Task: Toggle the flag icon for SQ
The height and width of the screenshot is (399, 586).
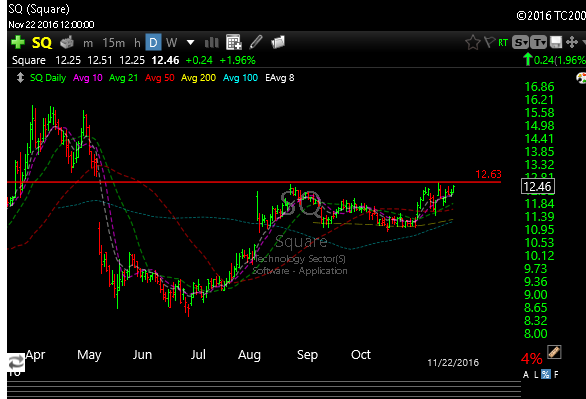Action: (489, 42)
